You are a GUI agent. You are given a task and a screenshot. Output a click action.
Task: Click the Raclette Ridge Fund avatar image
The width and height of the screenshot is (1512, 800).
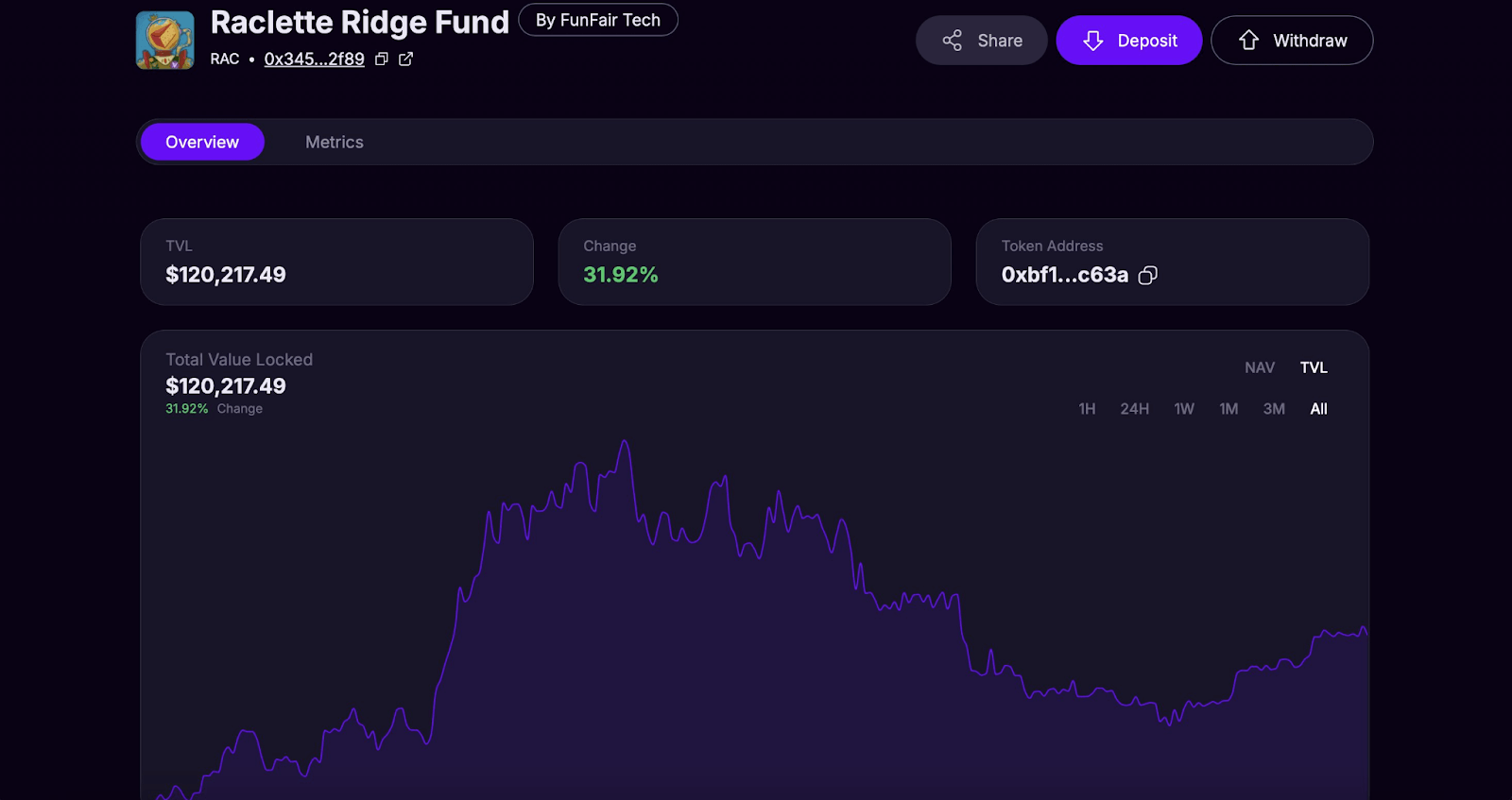[x=165, y=41]
